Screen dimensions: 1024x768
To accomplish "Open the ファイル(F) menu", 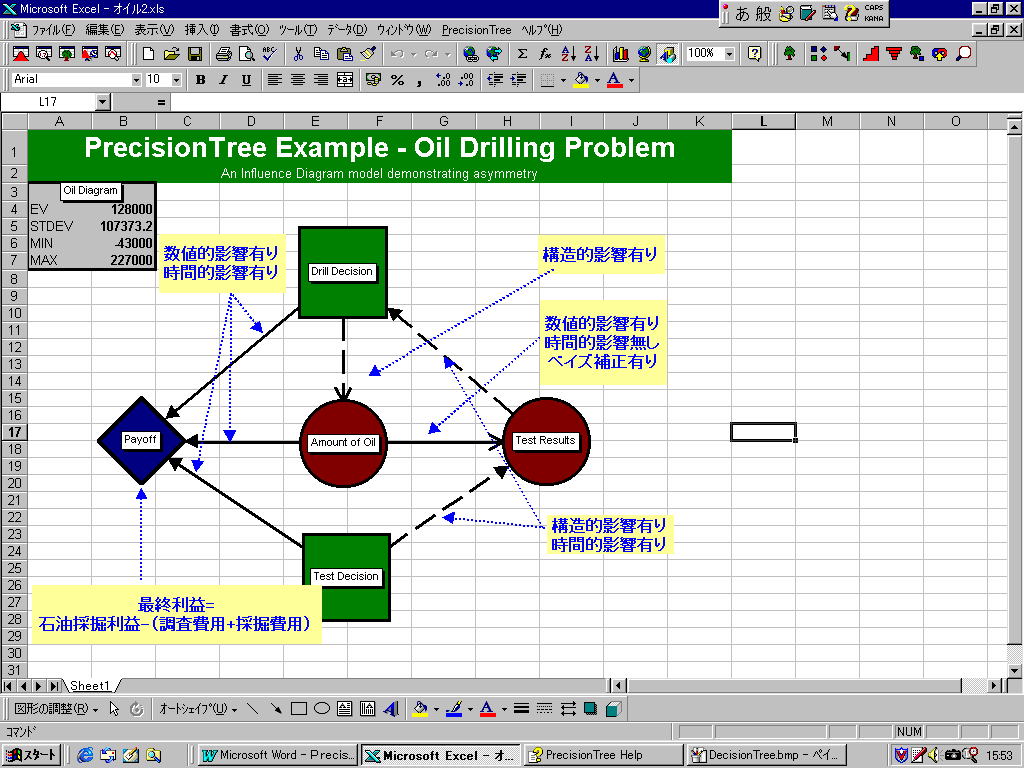I will coord(53,30).
